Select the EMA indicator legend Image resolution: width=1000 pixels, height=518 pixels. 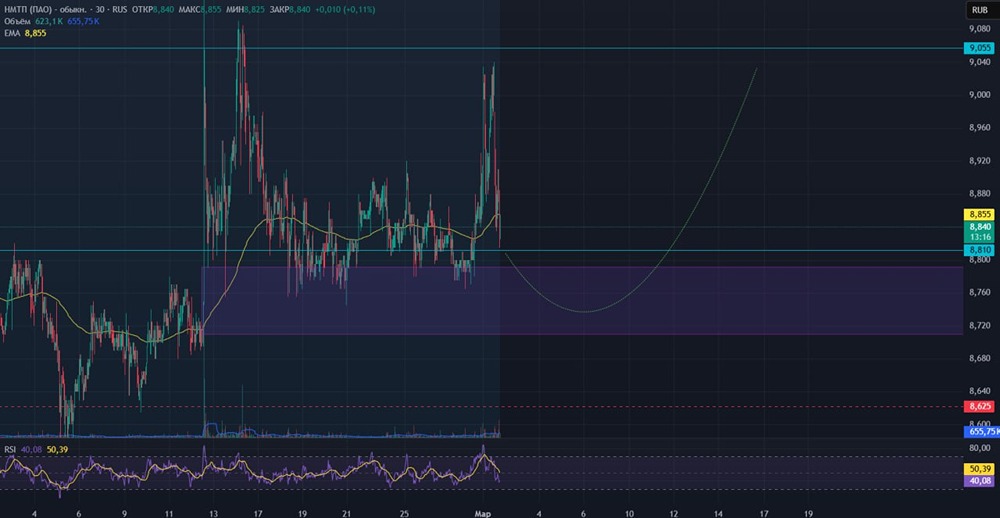pyautogui.click(x=12, y=33)
